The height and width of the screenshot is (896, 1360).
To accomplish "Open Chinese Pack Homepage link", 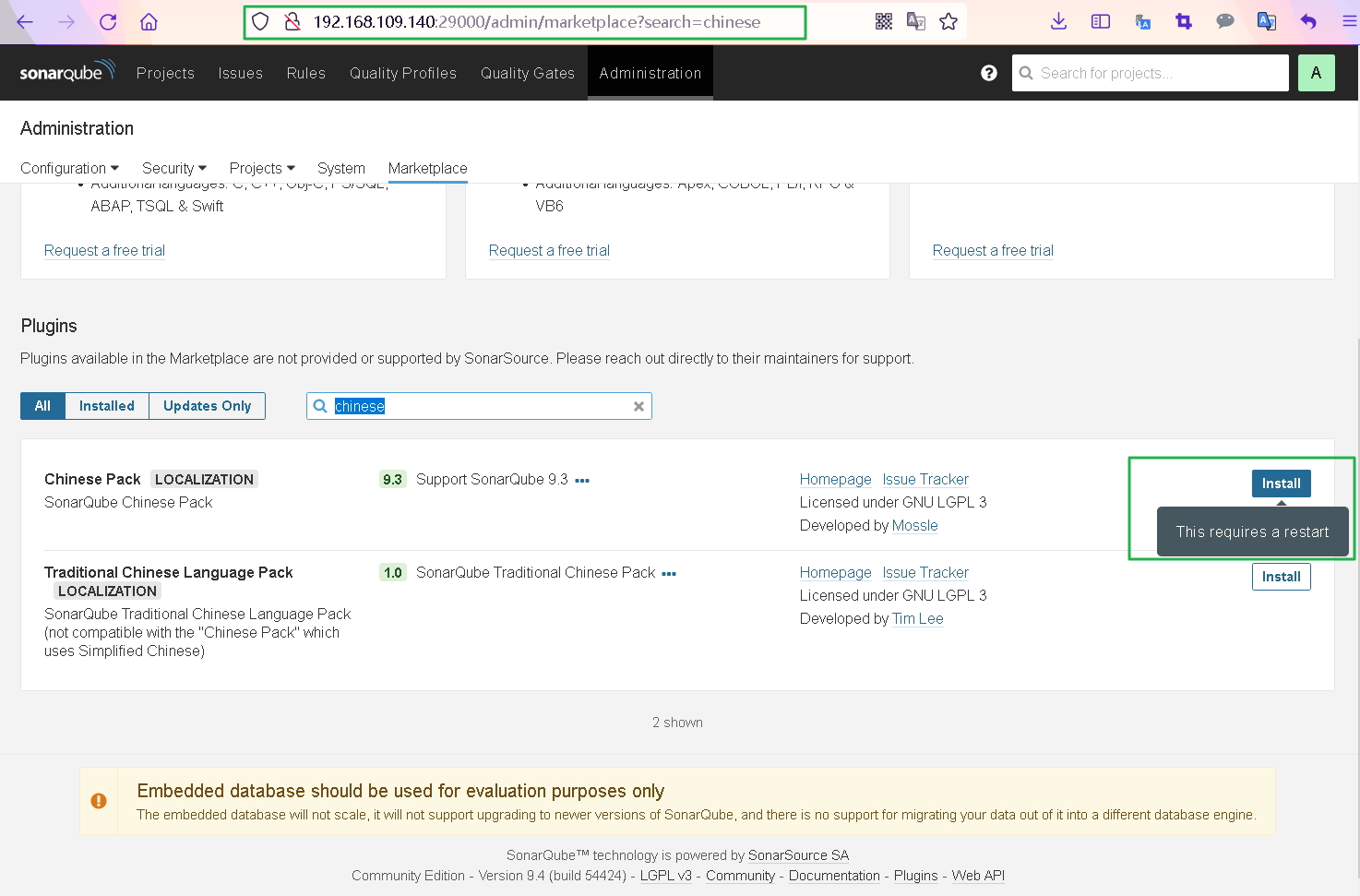I will click(x=836, y=479).
